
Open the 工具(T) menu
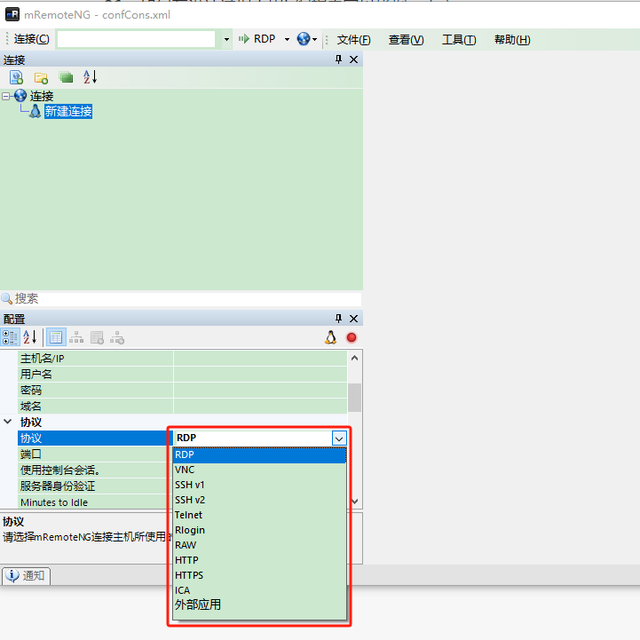click(459, 40)
